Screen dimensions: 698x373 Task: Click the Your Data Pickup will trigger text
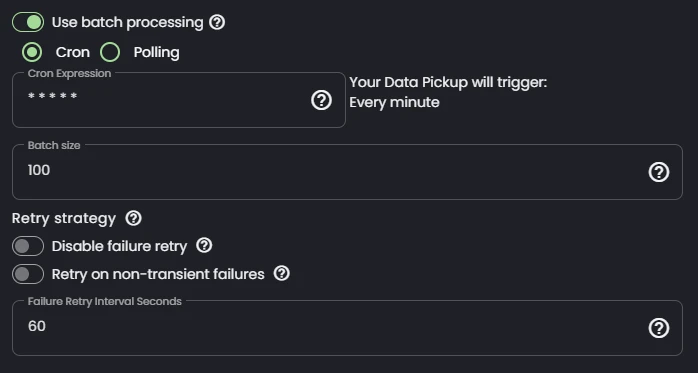pyautogui.click(x=448, y=82)
